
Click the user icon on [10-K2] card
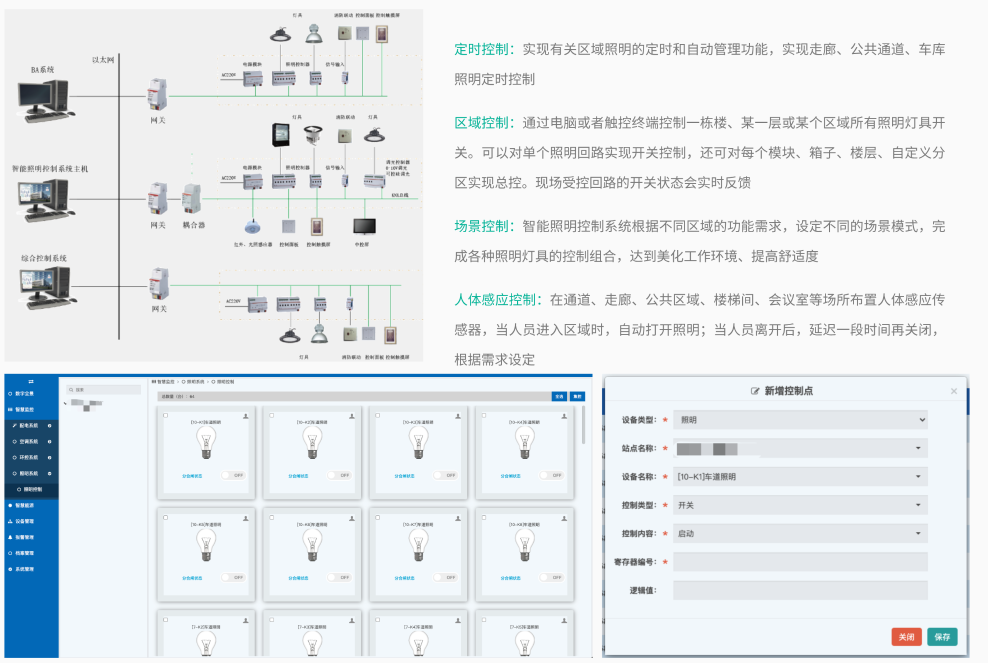point(351,415)
